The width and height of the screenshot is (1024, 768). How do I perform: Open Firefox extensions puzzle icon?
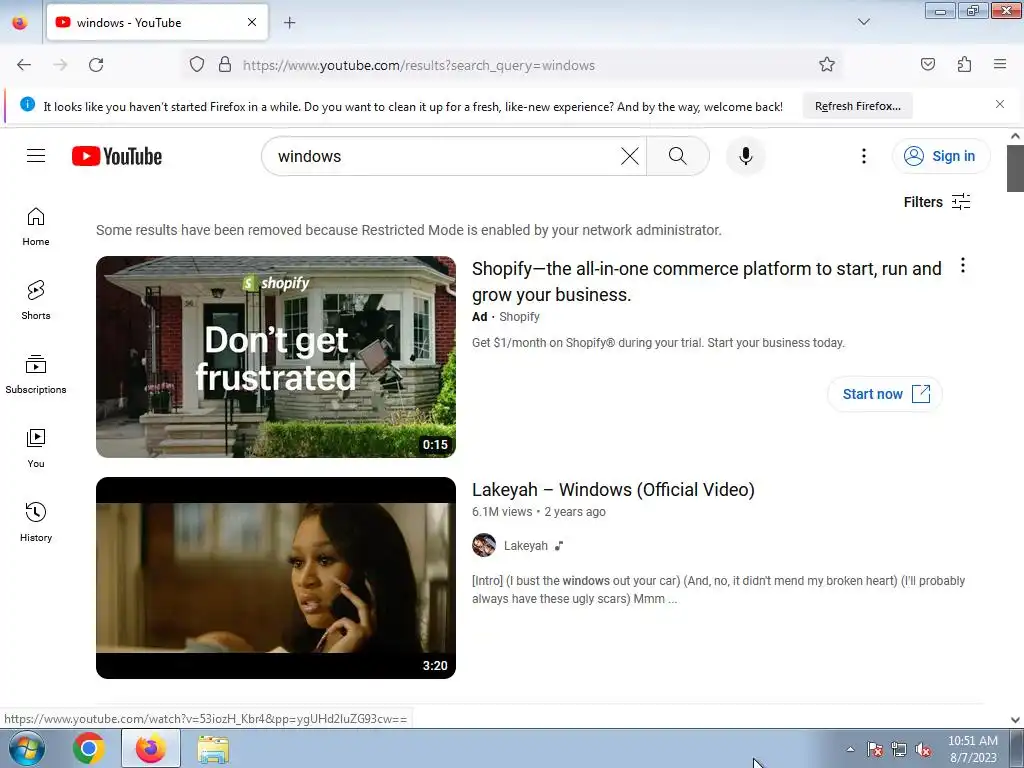(964, 65)
